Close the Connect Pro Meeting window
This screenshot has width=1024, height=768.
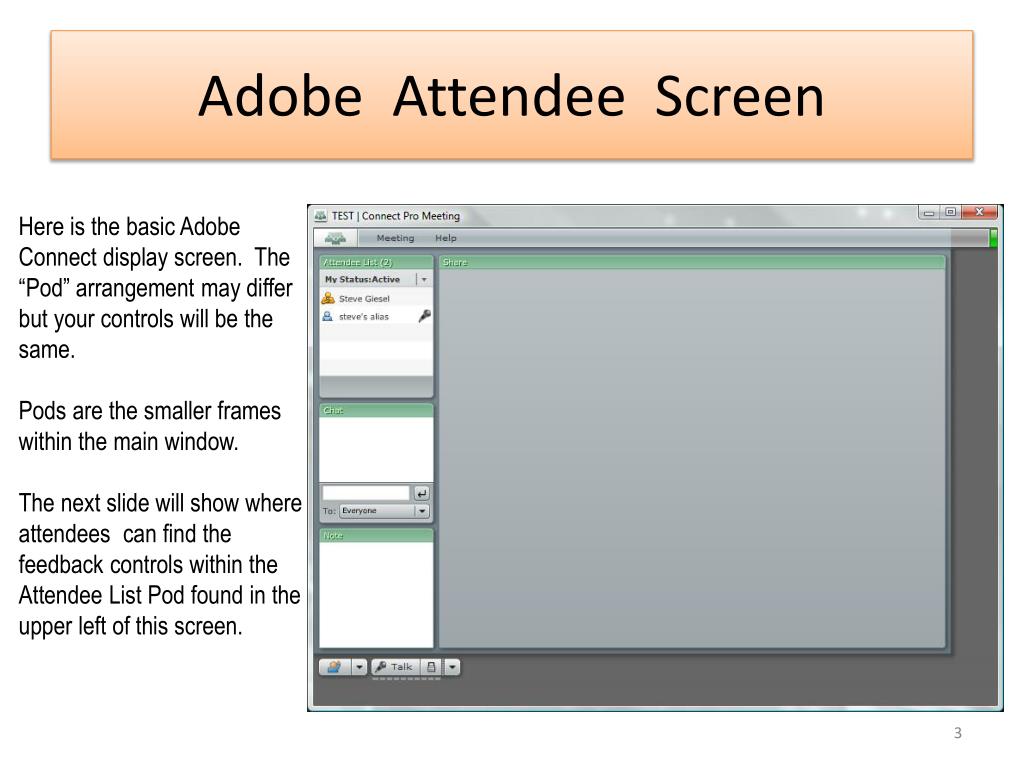(979, 212)
